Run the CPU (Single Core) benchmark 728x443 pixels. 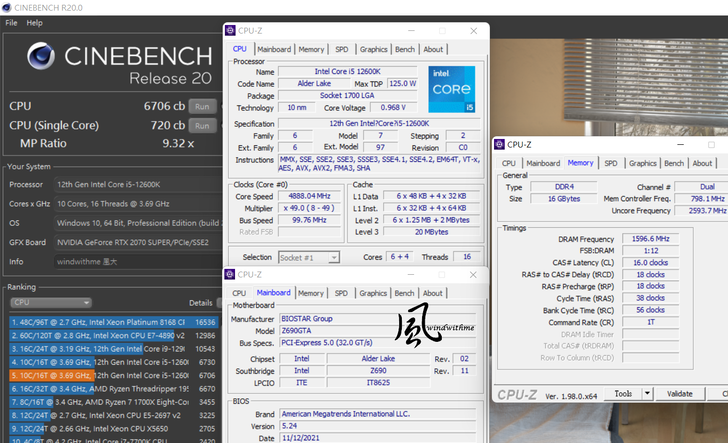click(x=201, y=126)
